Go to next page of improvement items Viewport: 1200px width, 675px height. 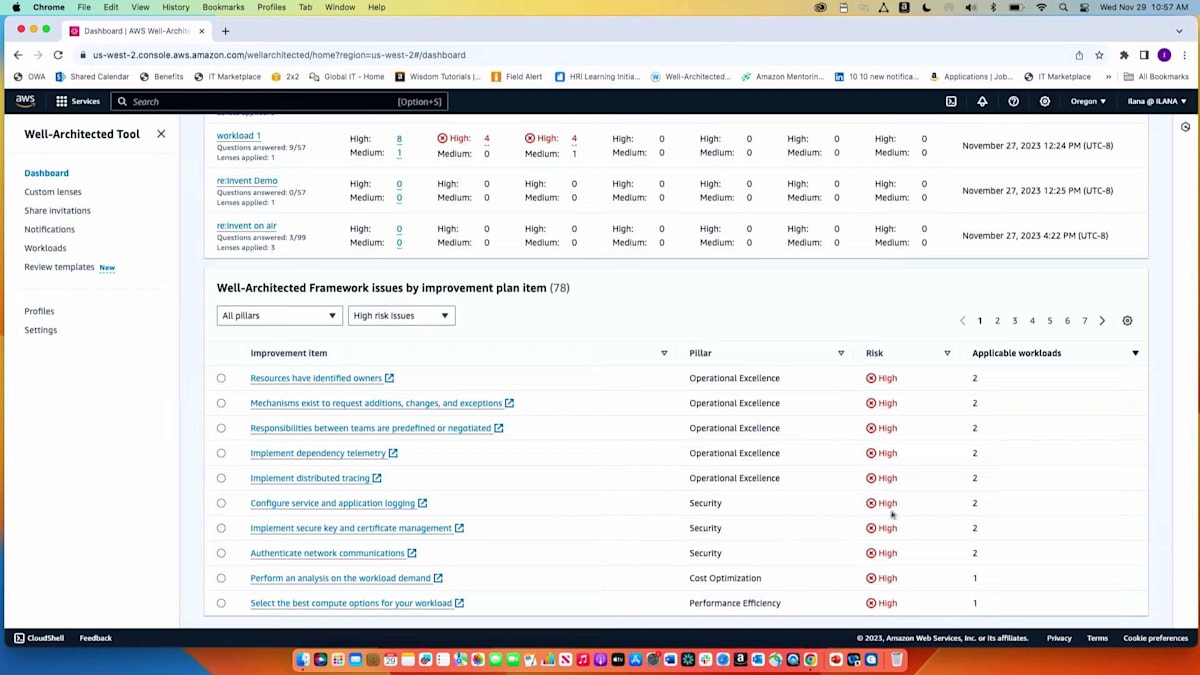pyautogui.click(x=1102, y=321)
